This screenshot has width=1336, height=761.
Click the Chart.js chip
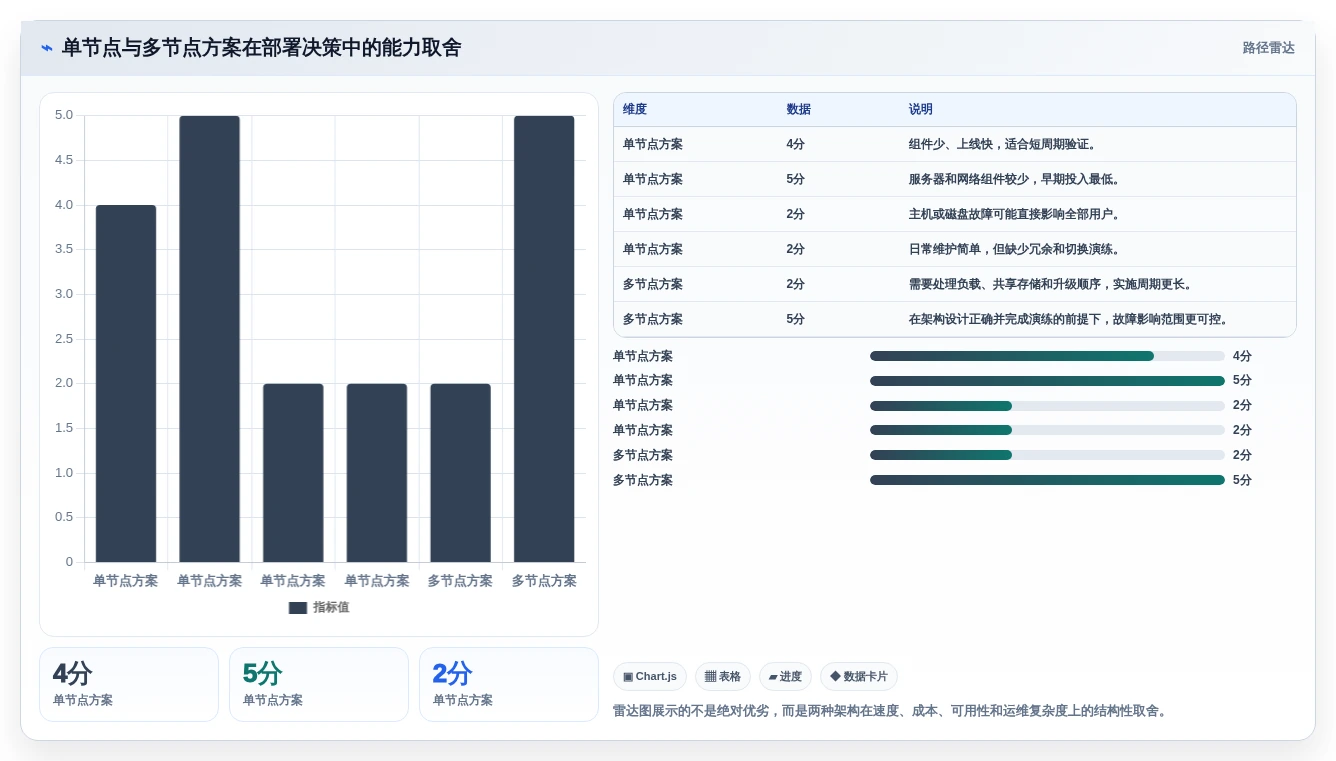point(650,677)
